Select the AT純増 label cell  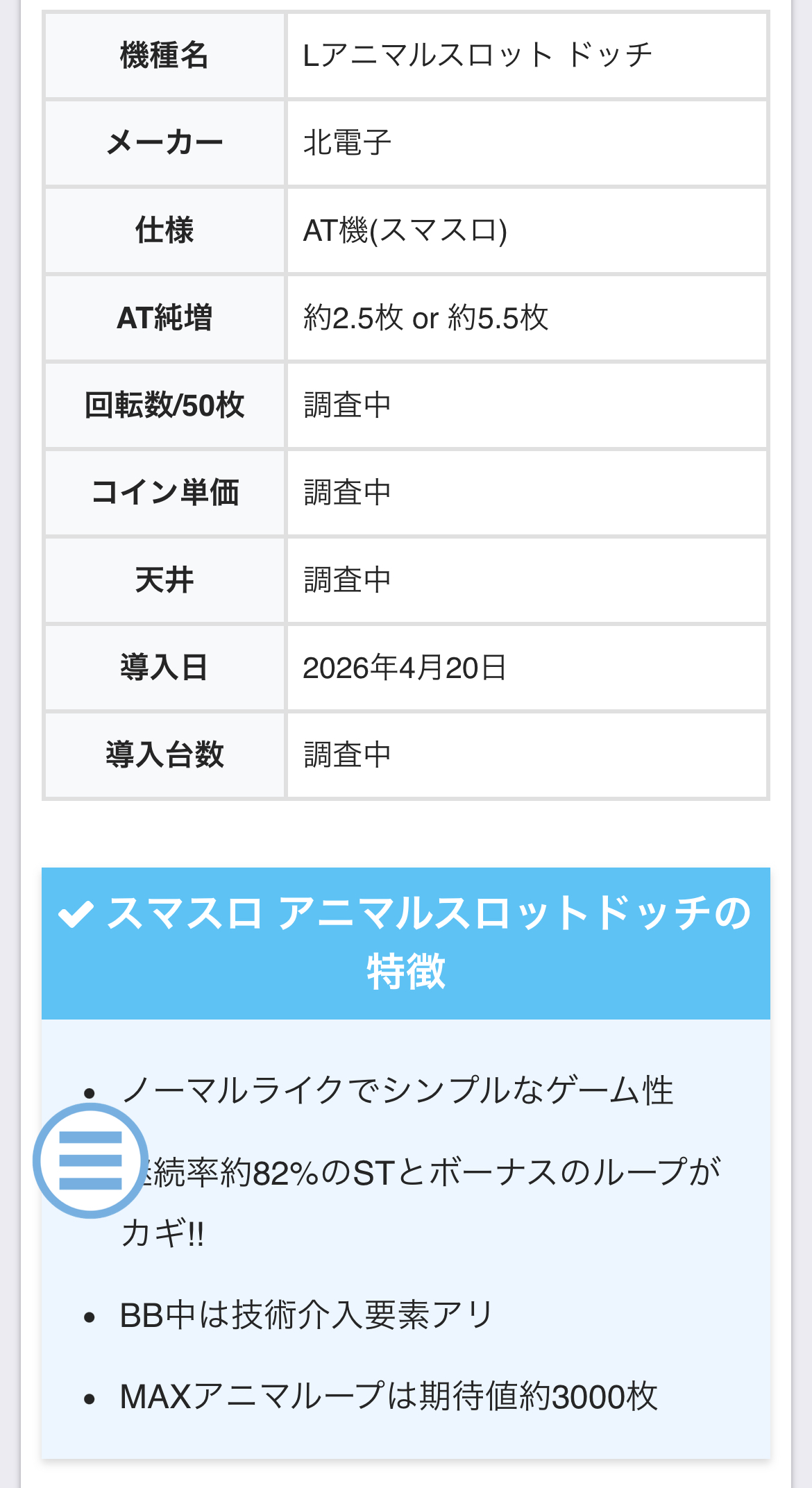pyautogui.click(x=164, y=318)
